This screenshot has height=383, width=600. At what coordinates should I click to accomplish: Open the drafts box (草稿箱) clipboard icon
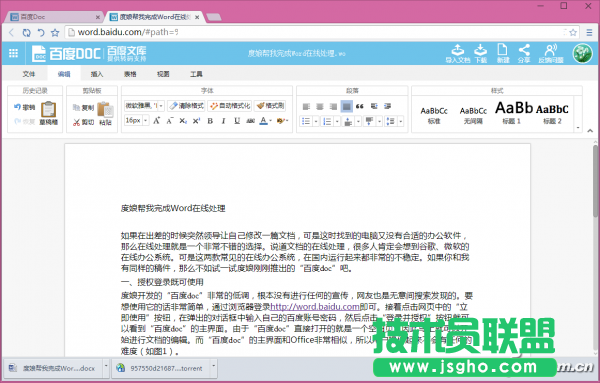[49, 113]
